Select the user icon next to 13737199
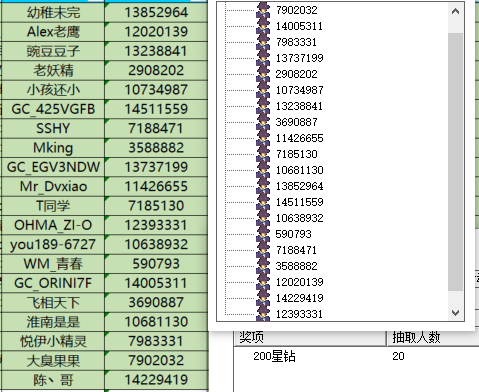Image resolution: width=479 pixels, height=392 pixels. point(263,58)
